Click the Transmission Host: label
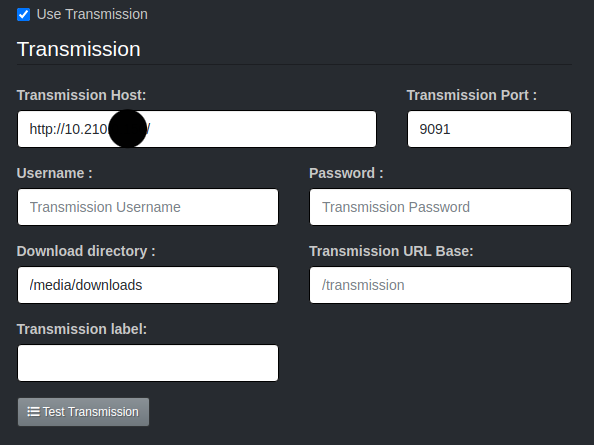Image resolution: width=594 pixels, height=445 pixels. click(81, 95)
